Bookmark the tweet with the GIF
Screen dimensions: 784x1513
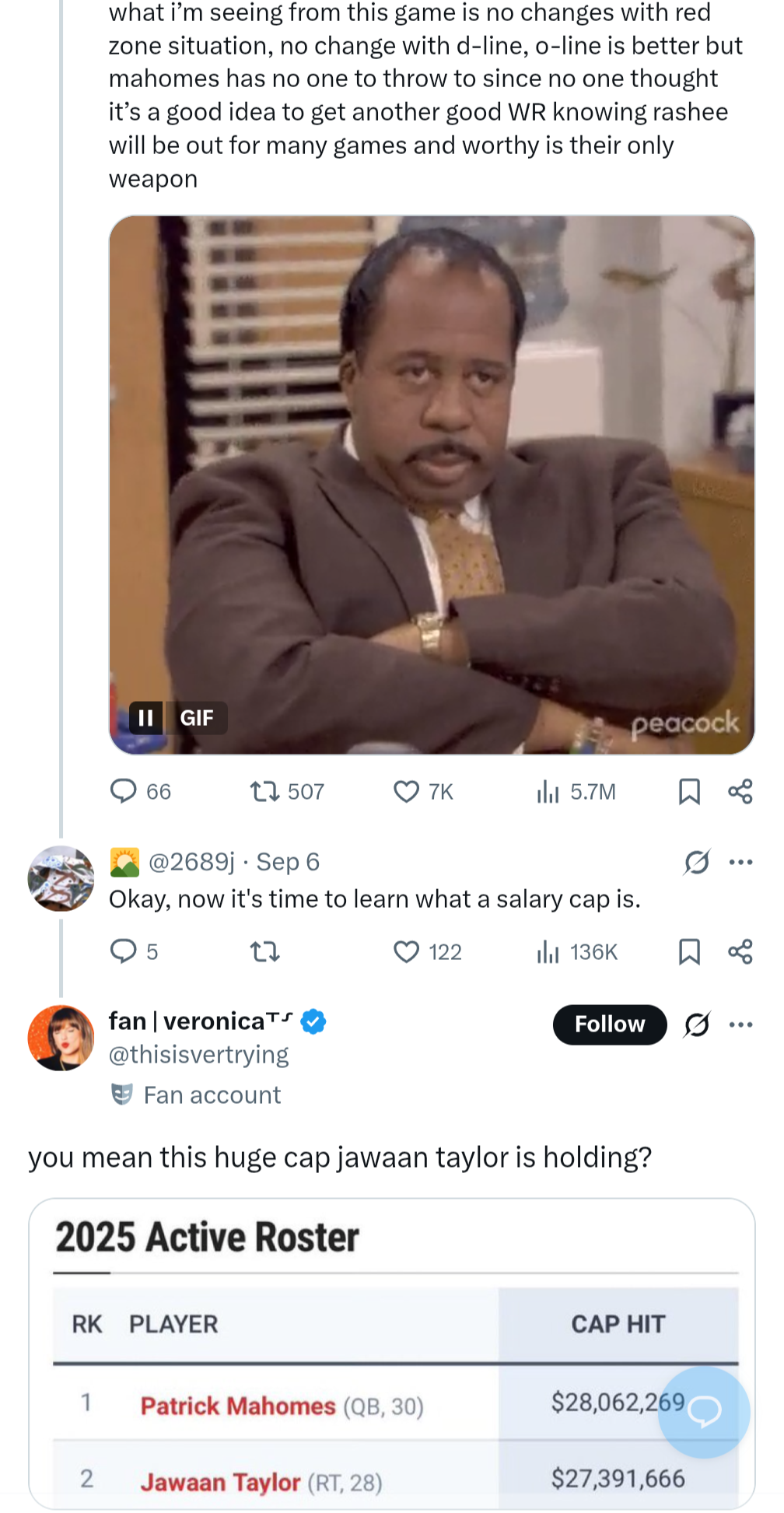(689, 791)
